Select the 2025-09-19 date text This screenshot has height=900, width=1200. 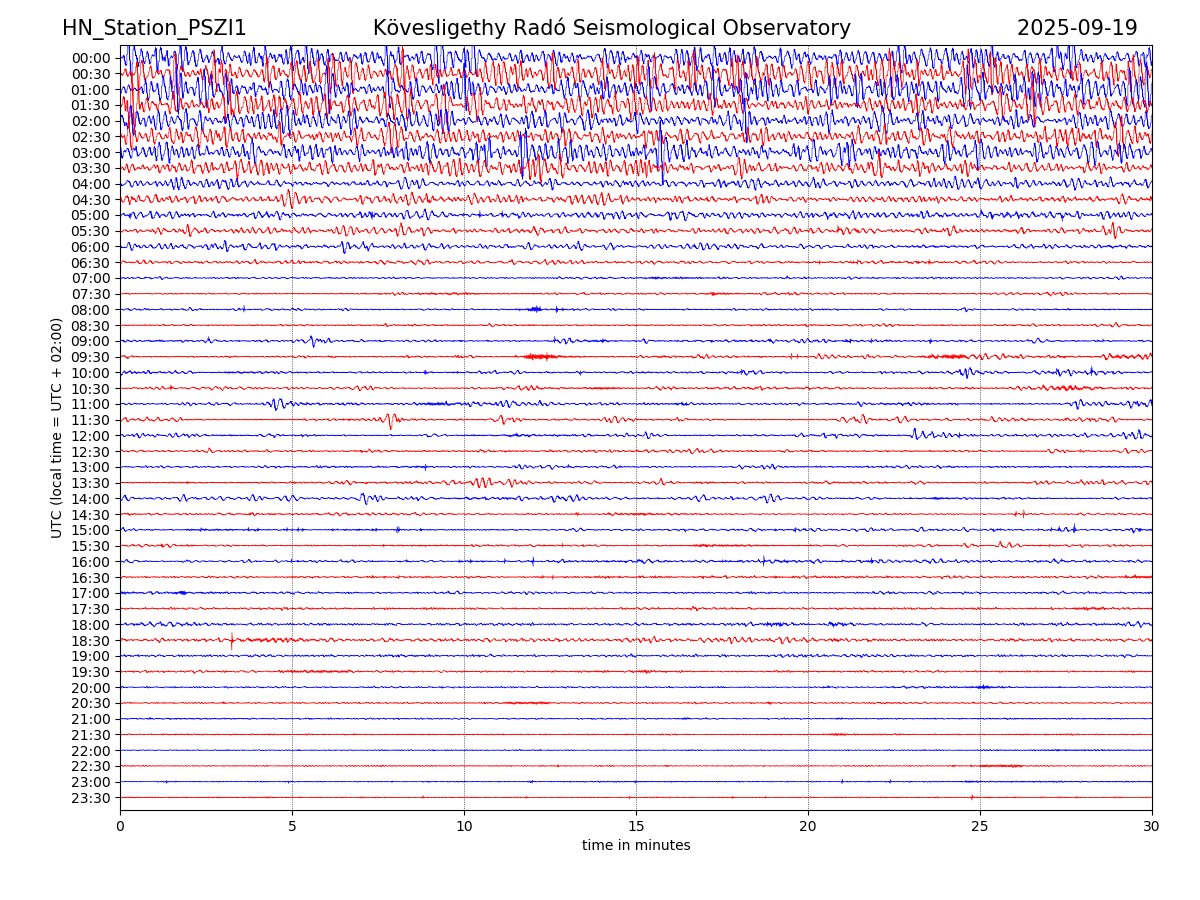click(x=1077, y=29)
